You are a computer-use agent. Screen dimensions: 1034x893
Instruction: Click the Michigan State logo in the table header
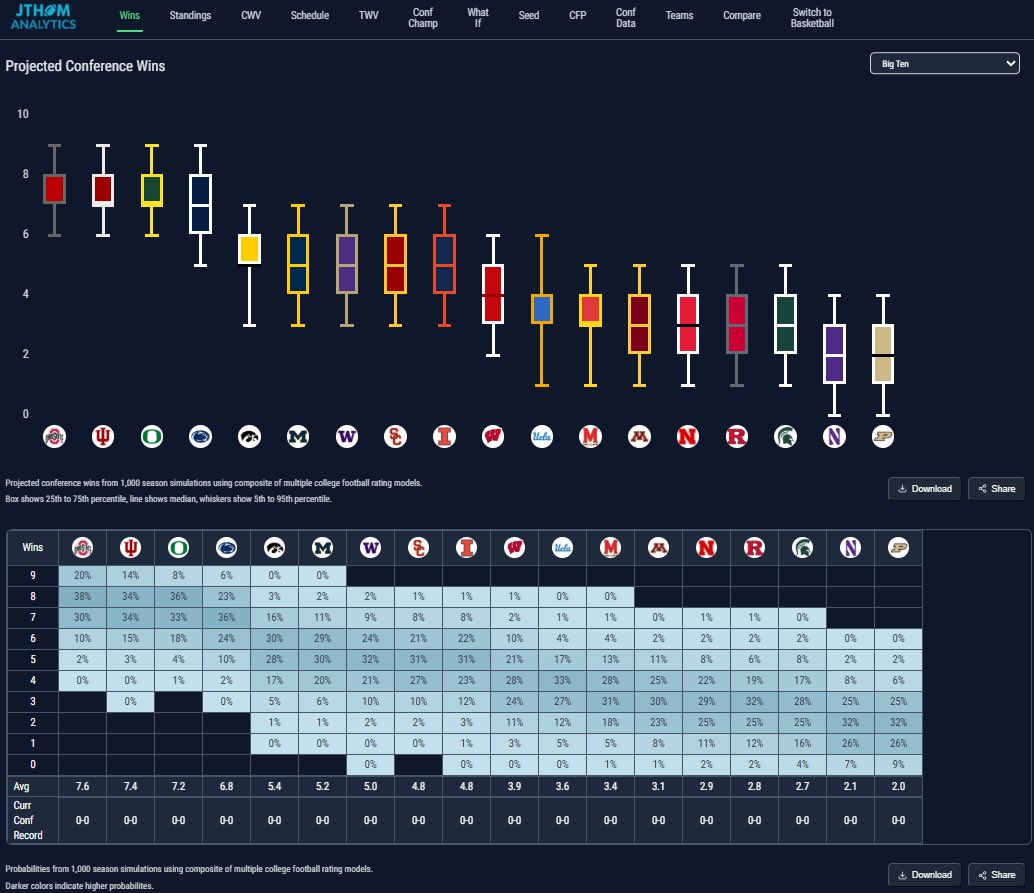(803, 547)
